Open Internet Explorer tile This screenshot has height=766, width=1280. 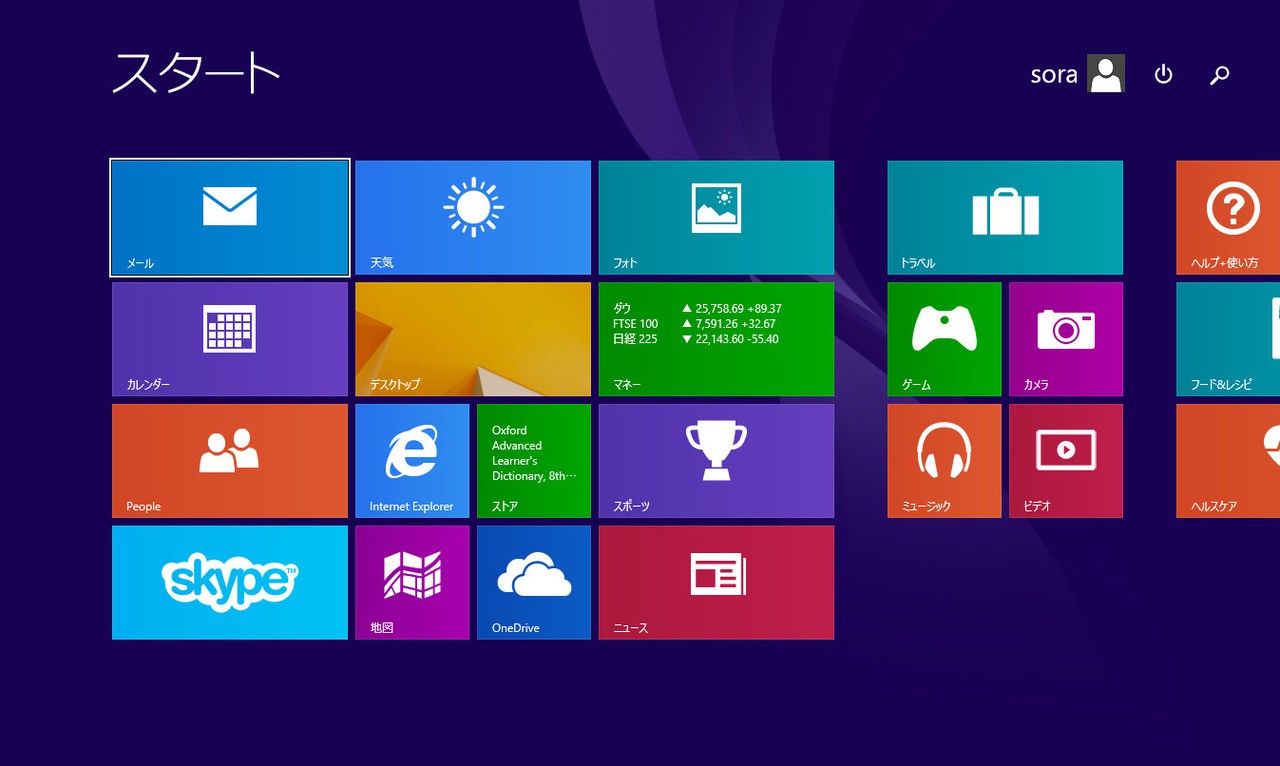[412, 460]
